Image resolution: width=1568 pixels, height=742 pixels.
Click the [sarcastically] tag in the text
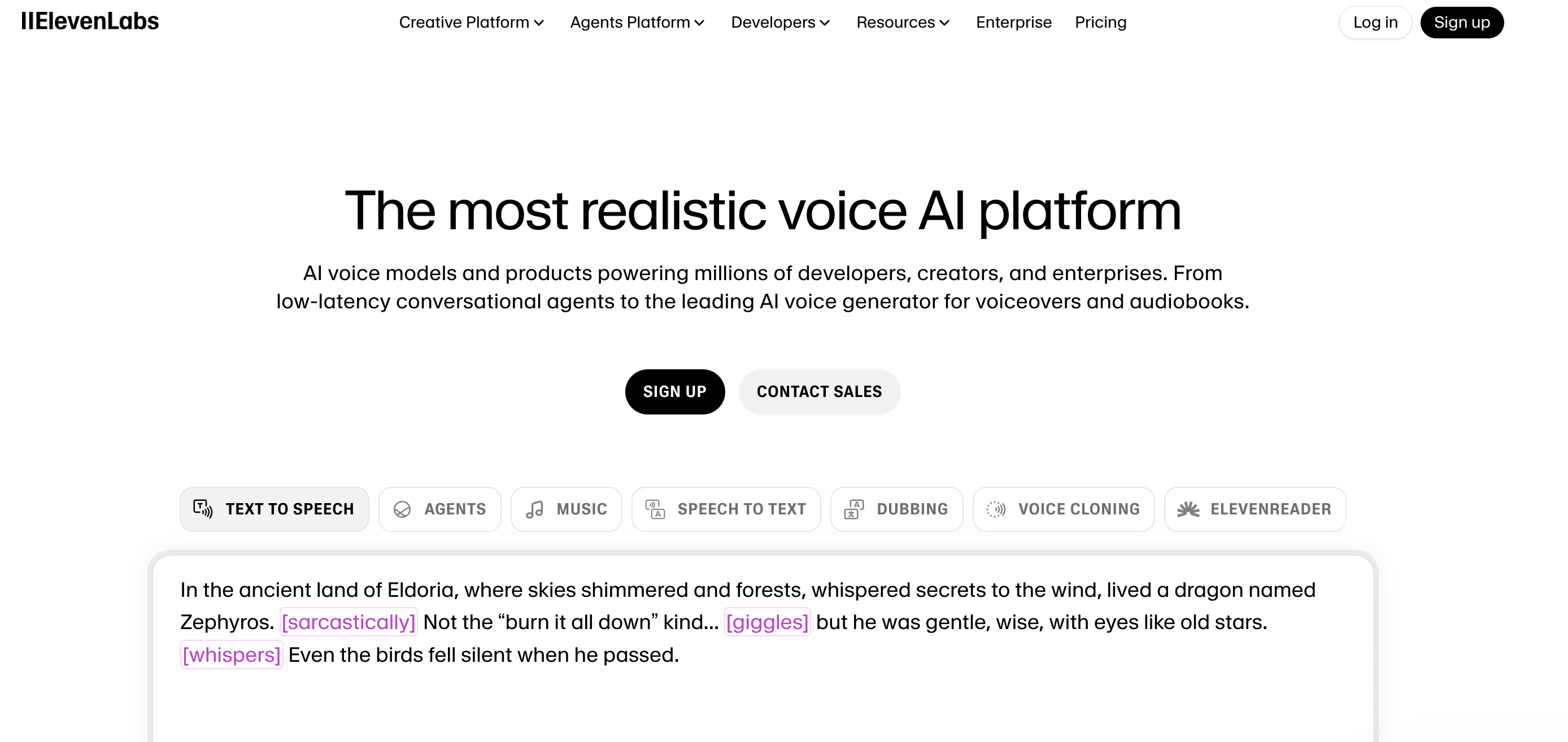click(348, 622)
